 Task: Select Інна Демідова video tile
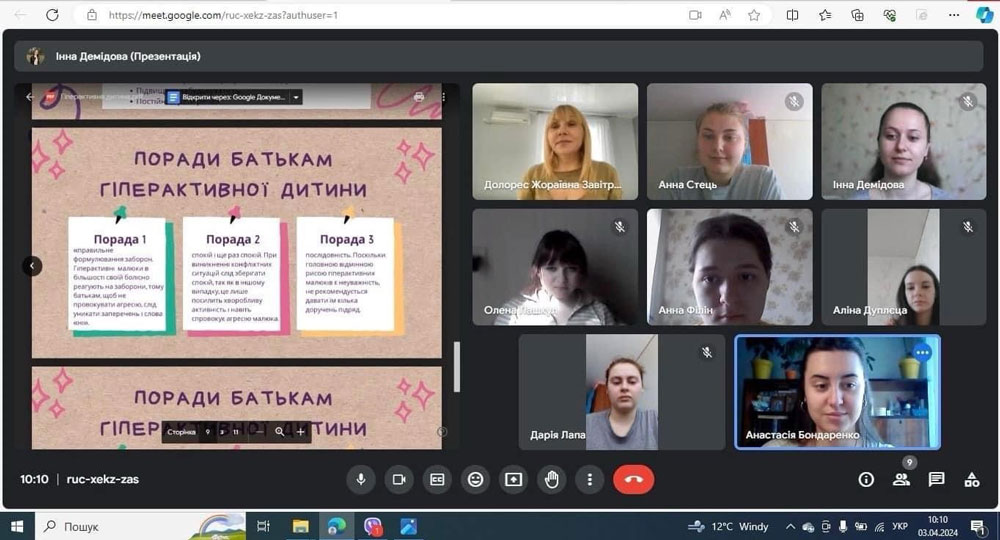click(904, 142)
